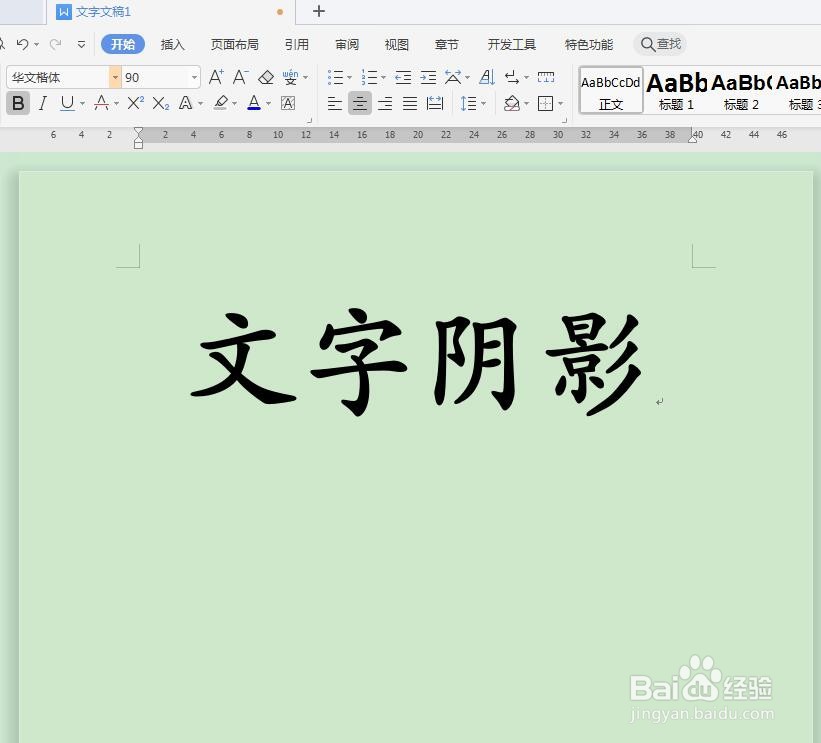This screenshot has height=743, width=821.
Task: Open font color dropdown arrow
Action: coord(268,104)
